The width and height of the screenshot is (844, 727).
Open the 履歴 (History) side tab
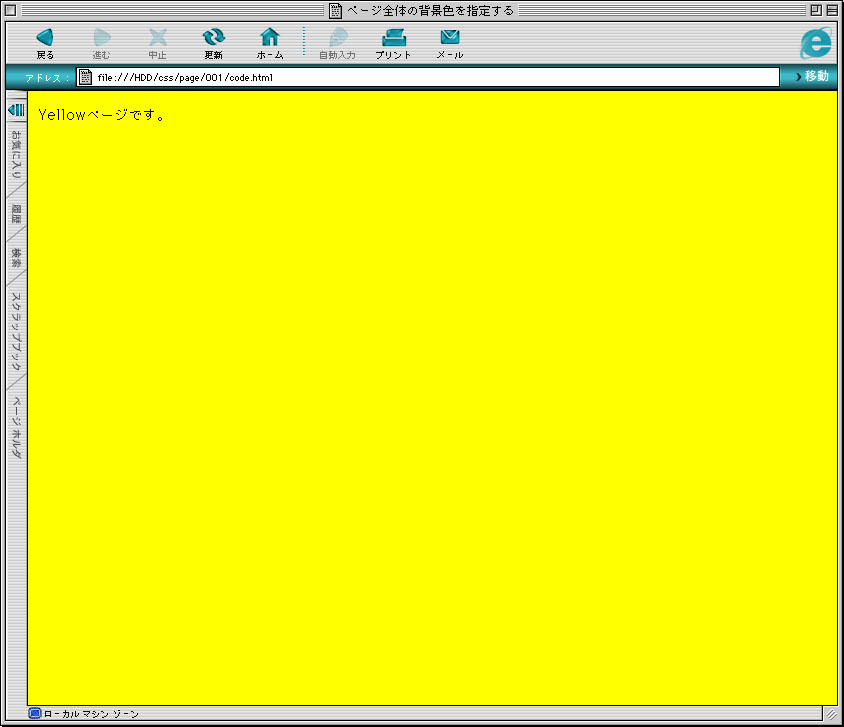point(16,213)
